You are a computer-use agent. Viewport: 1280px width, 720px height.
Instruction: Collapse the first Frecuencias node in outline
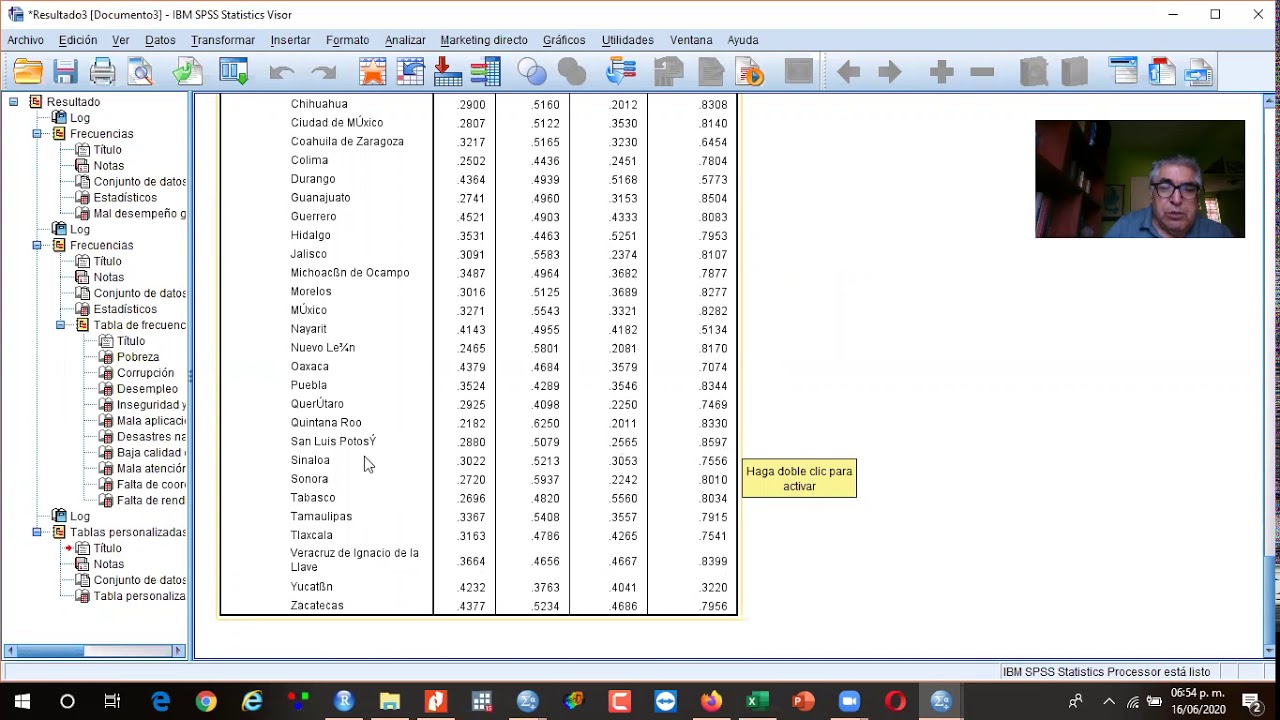37,134
